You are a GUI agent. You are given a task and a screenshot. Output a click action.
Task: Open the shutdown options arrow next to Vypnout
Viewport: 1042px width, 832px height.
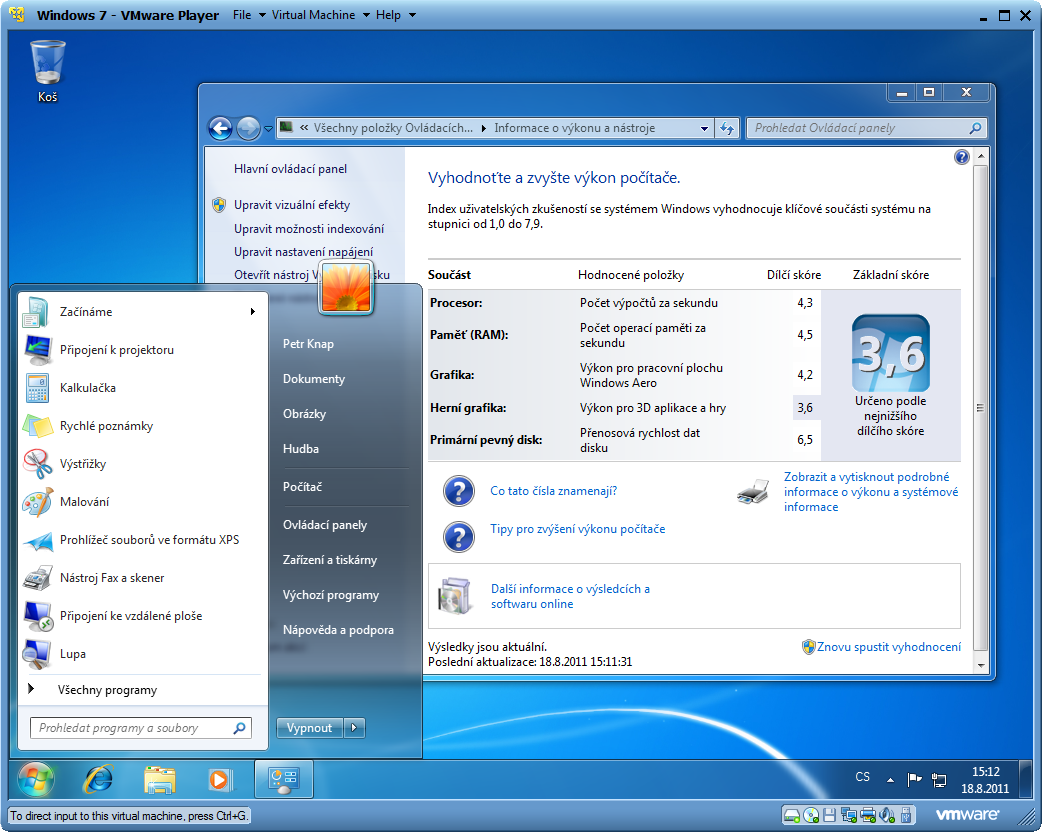(354, 728)
